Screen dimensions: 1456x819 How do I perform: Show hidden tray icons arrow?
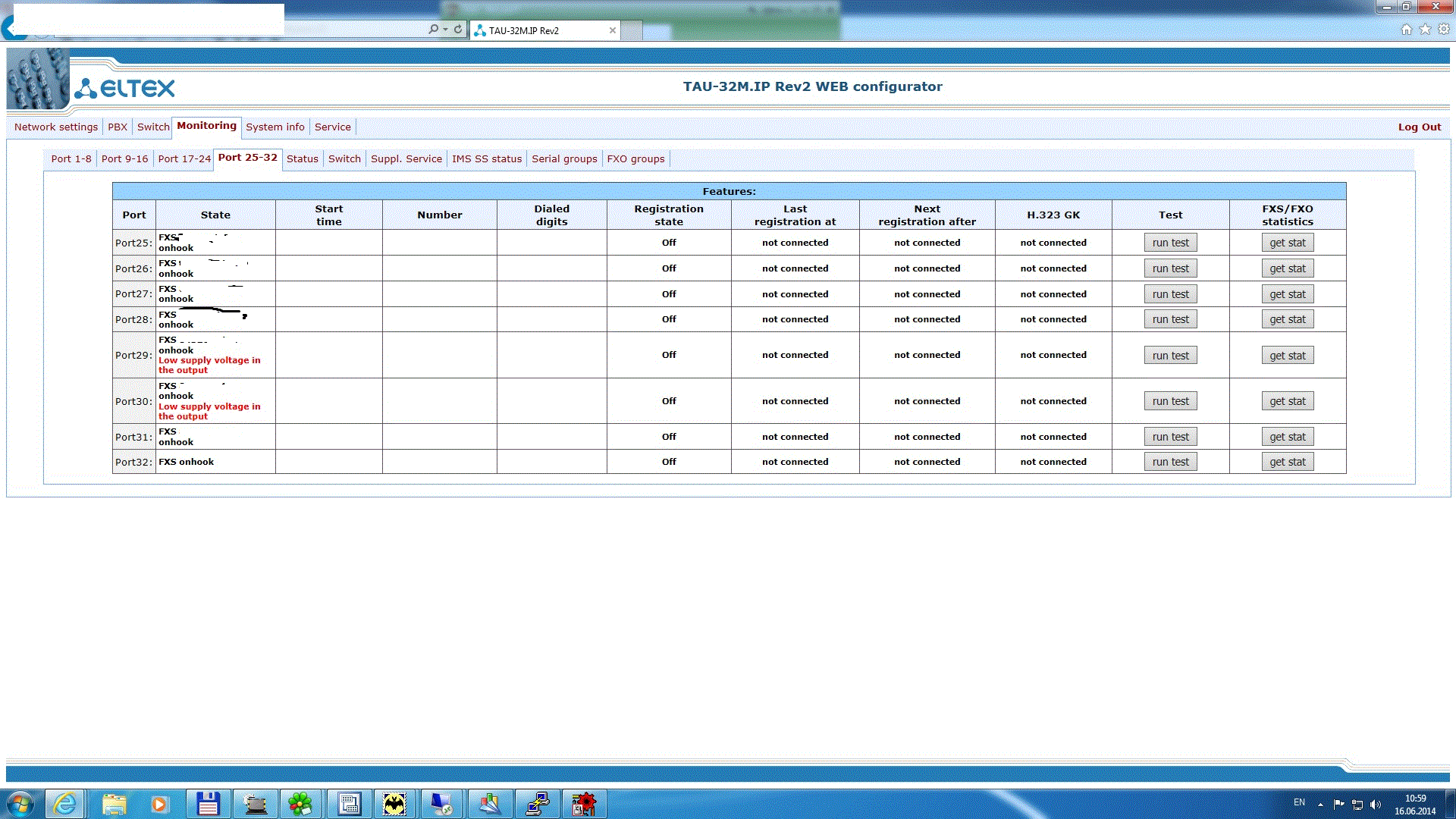click(x=1320, y=804)
